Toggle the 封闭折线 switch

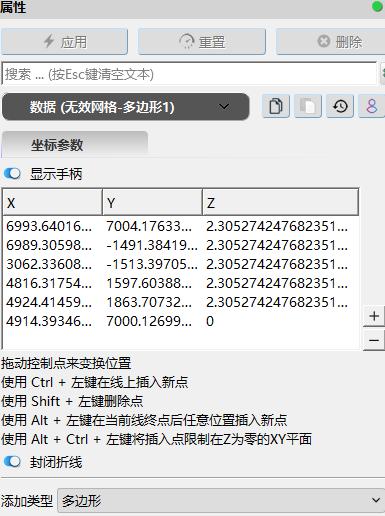[12, 462]
